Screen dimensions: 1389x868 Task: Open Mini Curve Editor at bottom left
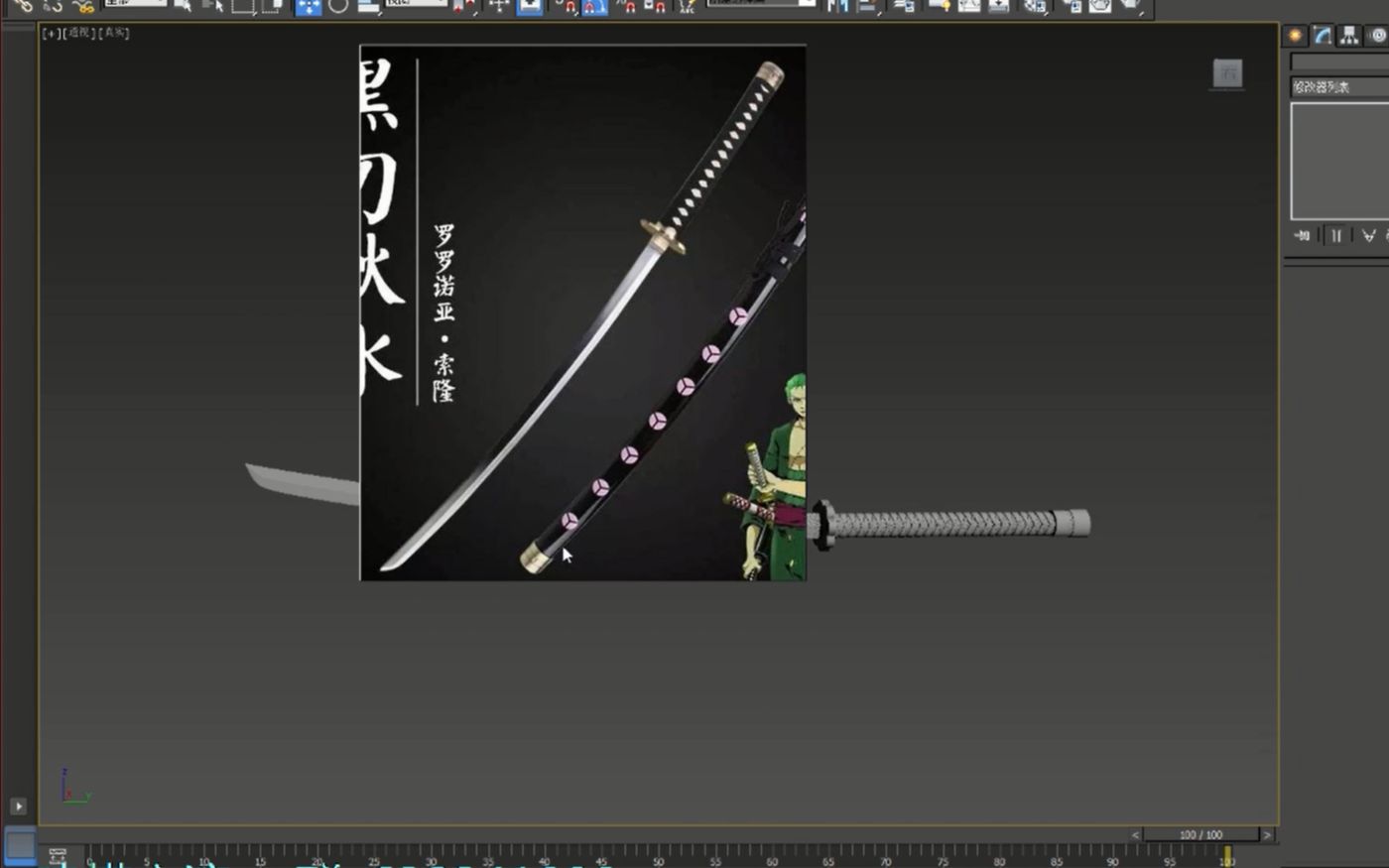(57, 855)
